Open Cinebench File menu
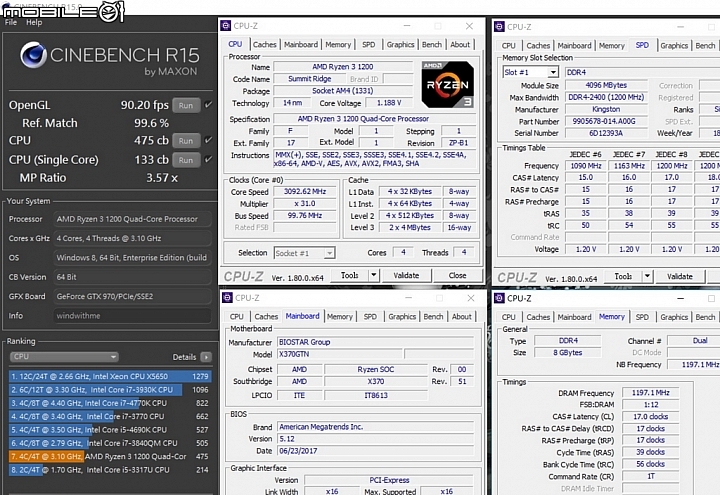 [x=10, y=22]
